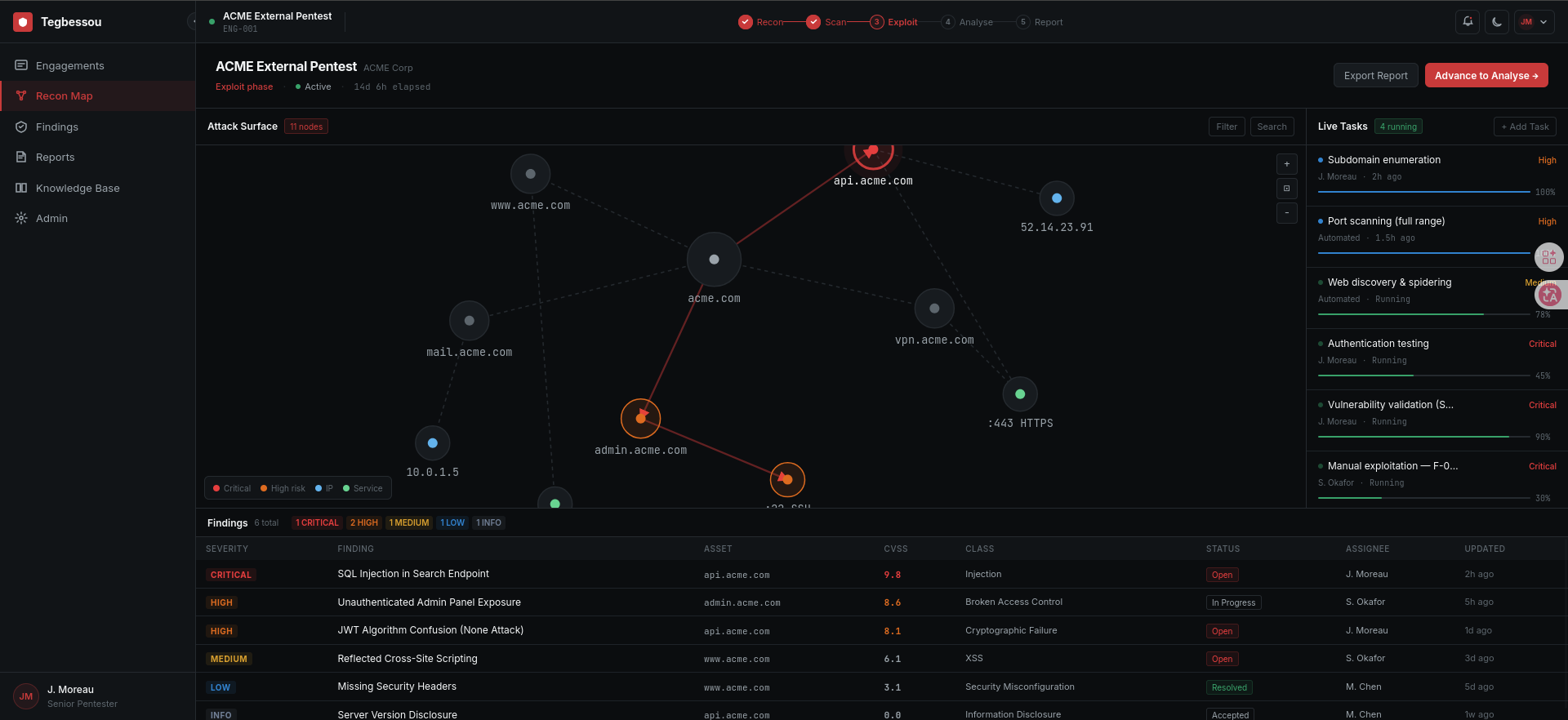Click Web discovery & spidering progress bar

(1423, 314)
